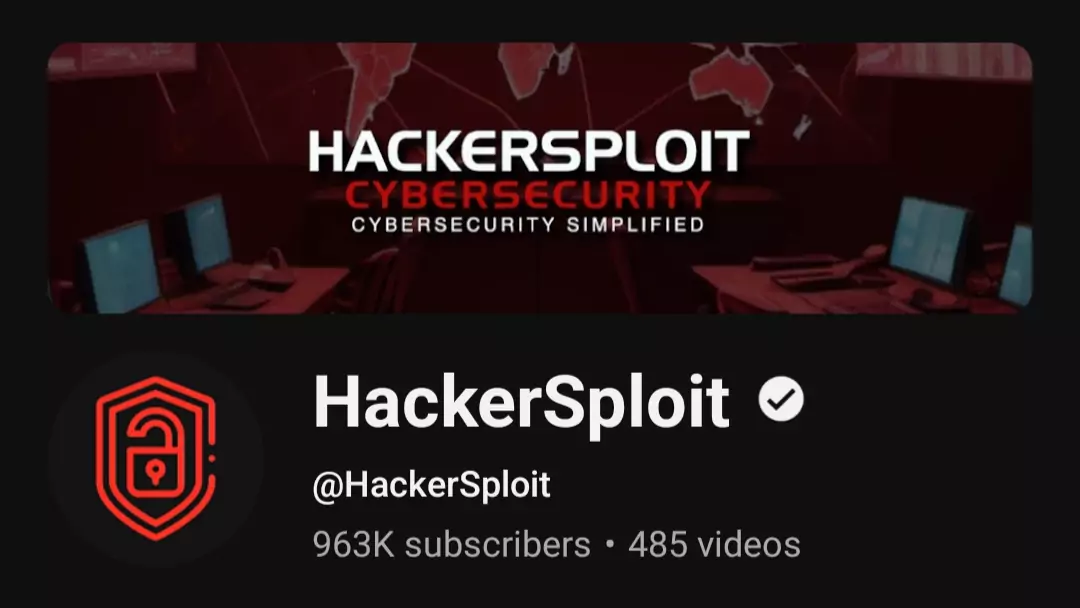Click the red CYBERSECURITY banner text
The width and height of the screenshot is (1080, 608).
click(x=528, y=196)
